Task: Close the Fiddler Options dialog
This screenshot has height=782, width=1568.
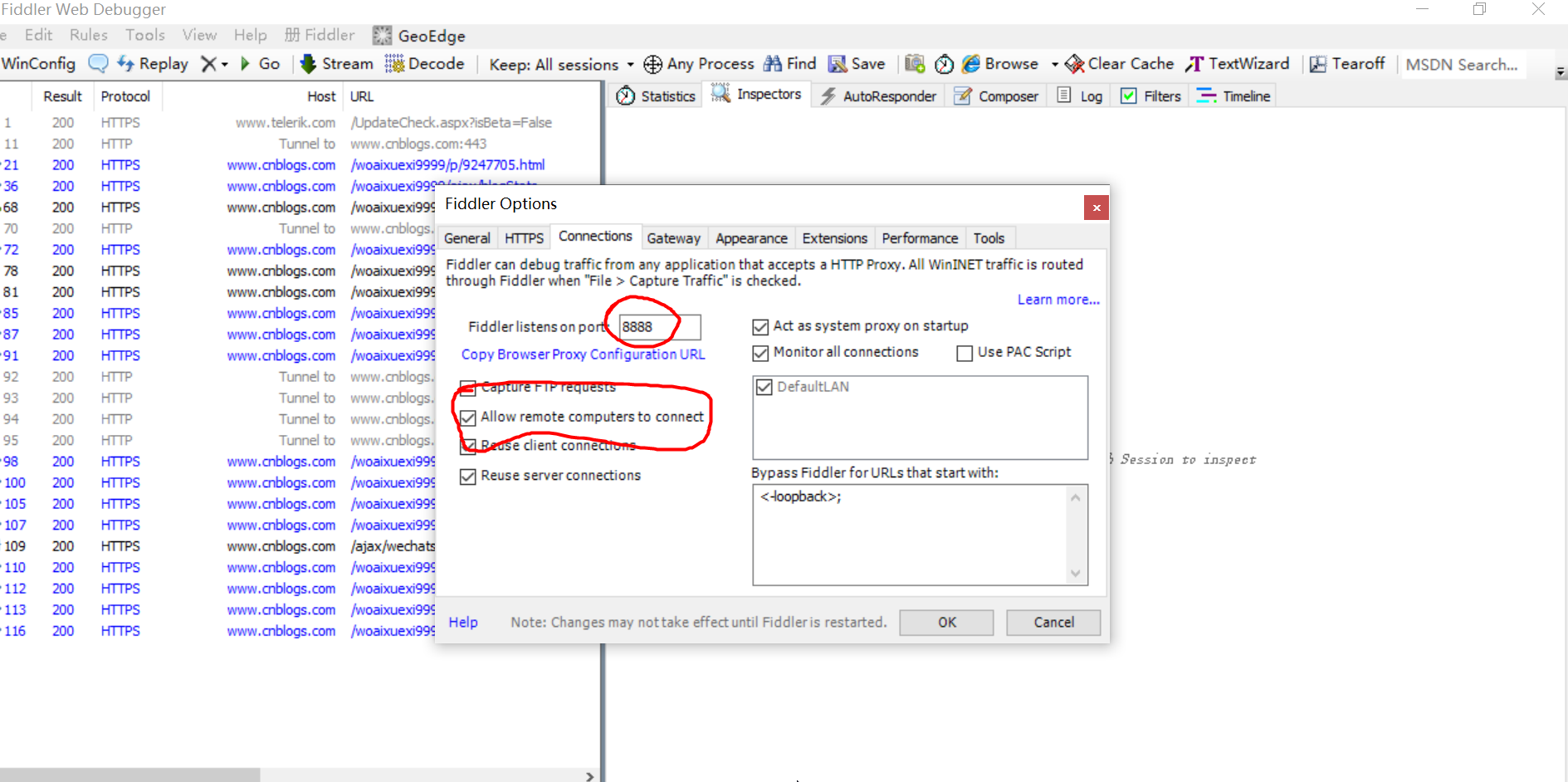Action: pos(1097,208)
